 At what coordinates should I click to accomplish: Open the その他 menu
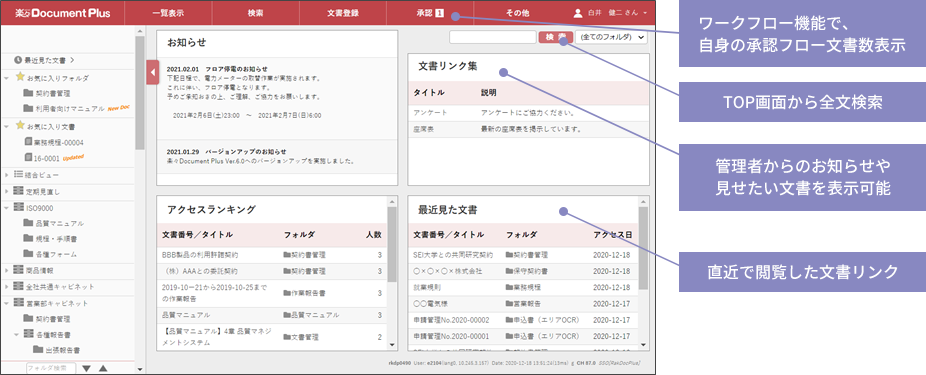517,13
